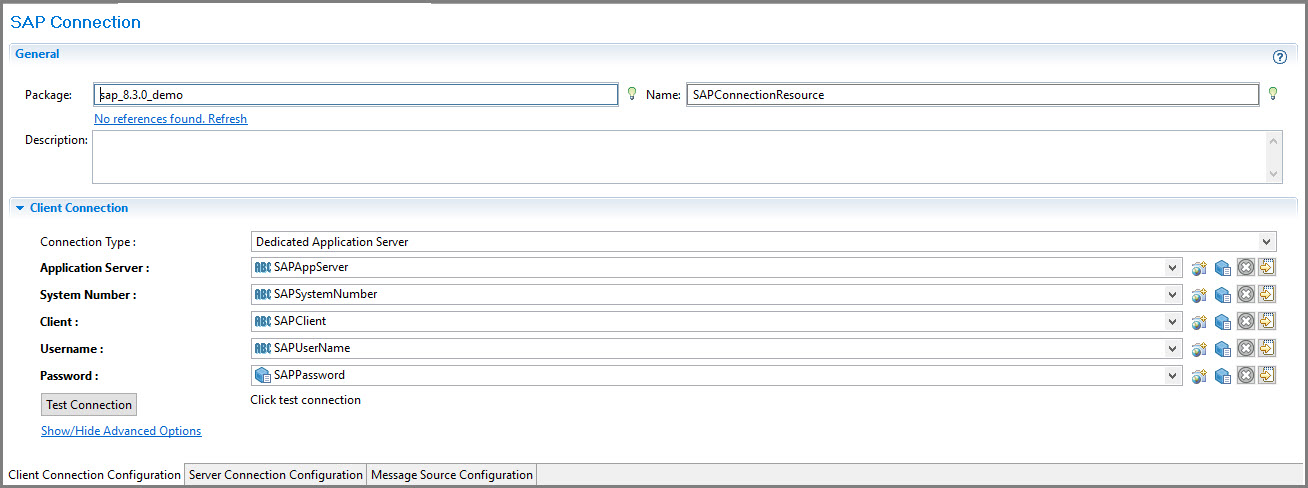The width and height of the screenshot is (1308, 488).
Task: Click into the Name input field
Action: 972,94
